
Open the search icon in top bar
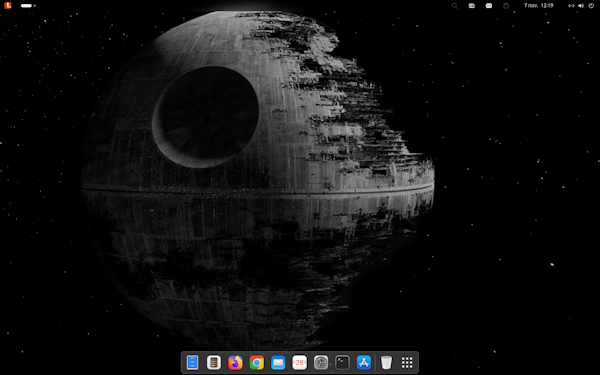click(455, 6)
